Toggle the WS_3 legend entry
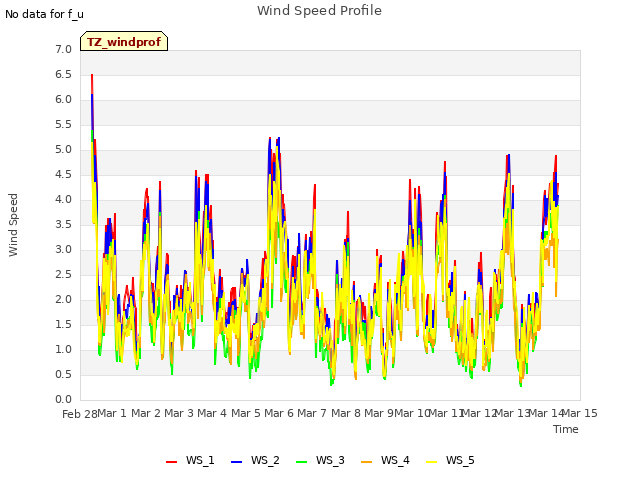Viewport: 640px width, 480px height. (320, 460)
